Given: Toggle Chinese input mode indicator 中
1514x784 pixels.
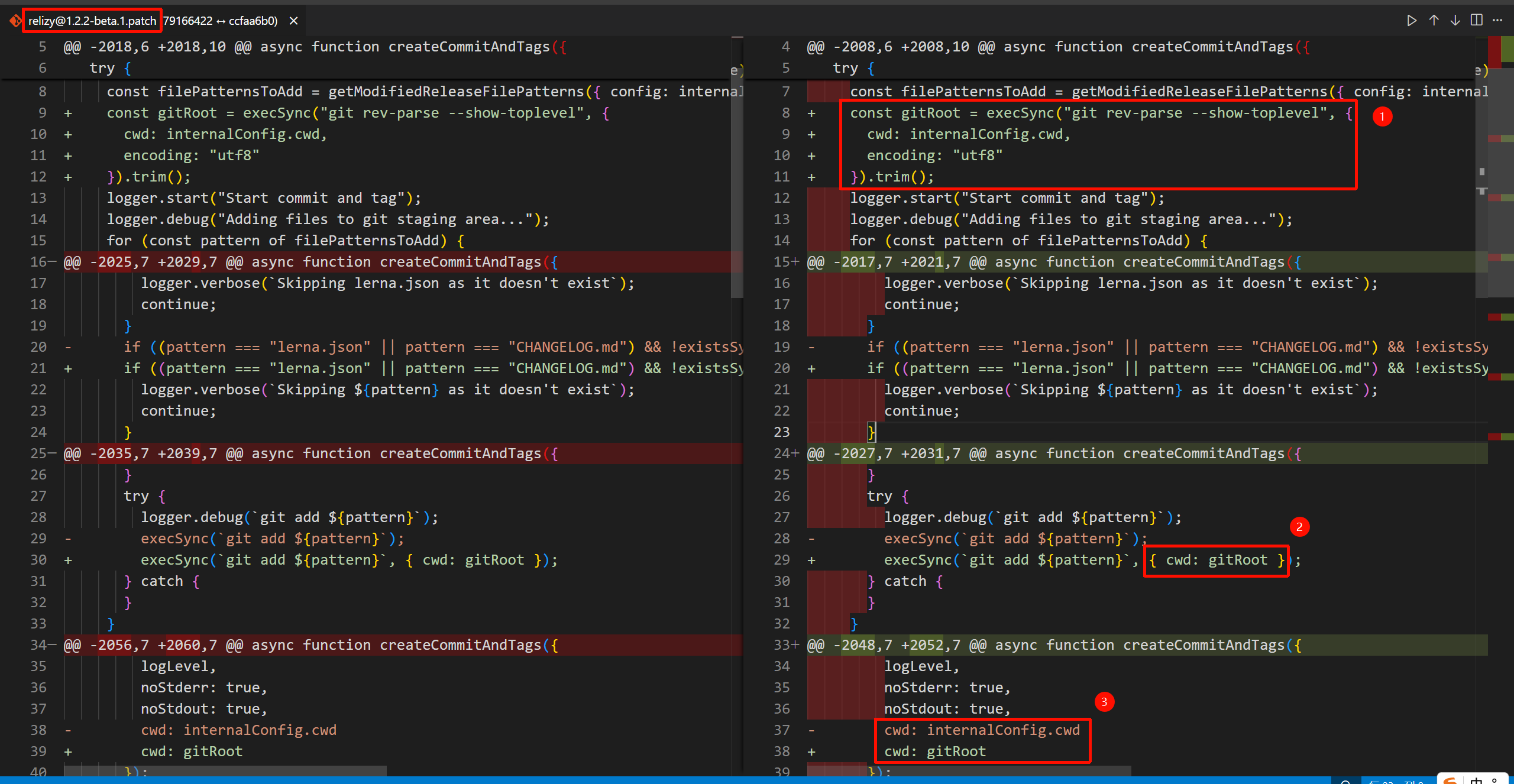Looking at the screenshot, I should 1476,780.
